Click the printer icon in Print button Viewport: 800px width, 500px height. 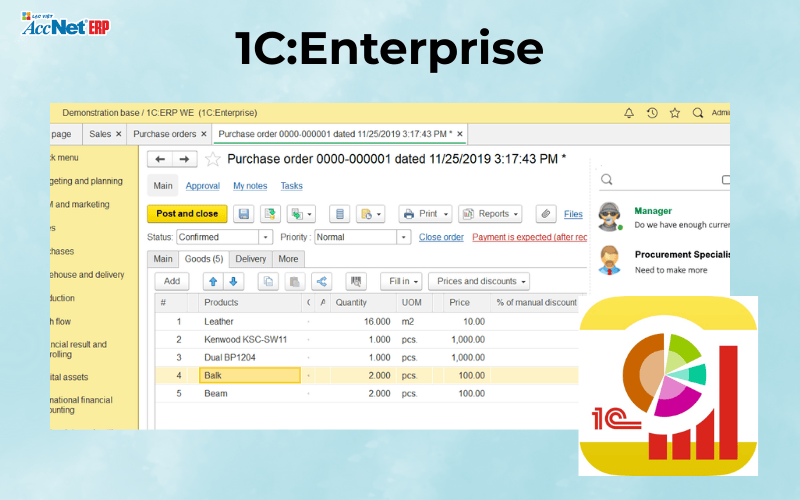point(409,214)
